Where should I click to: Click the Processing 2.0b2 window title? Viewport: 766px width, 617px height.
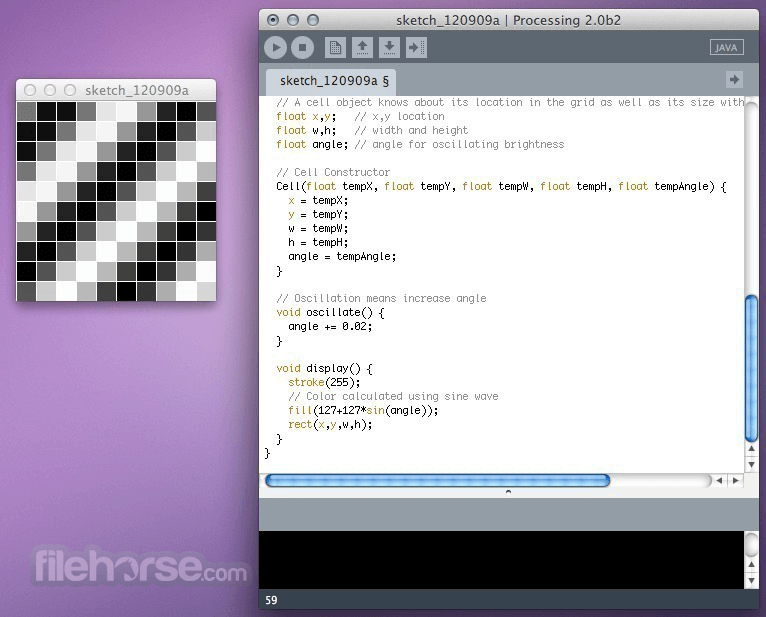[508, 21]
